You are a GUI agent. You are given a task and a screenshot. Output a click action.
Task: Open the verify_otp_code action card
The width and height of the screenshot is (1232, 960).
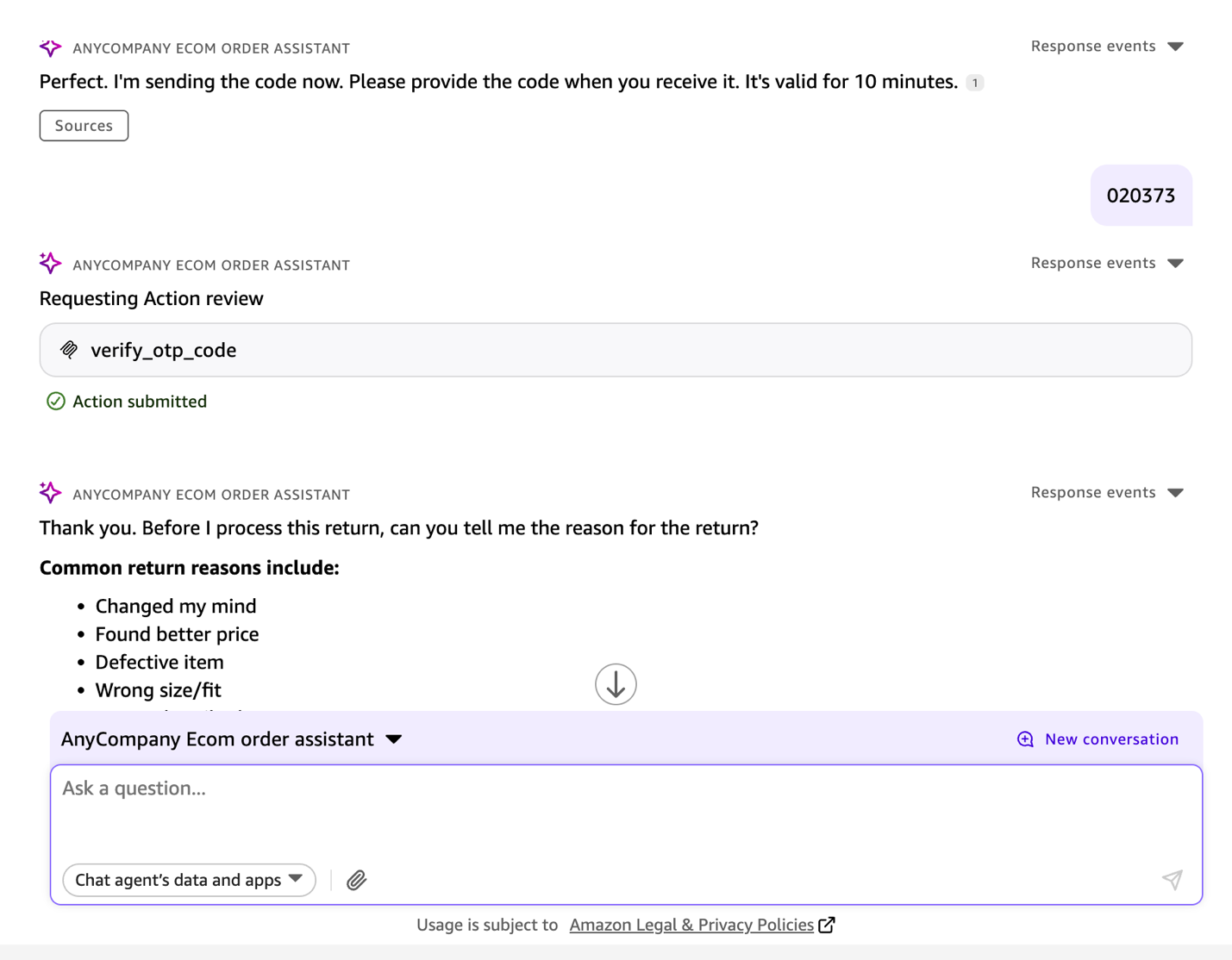pos(616,350)
